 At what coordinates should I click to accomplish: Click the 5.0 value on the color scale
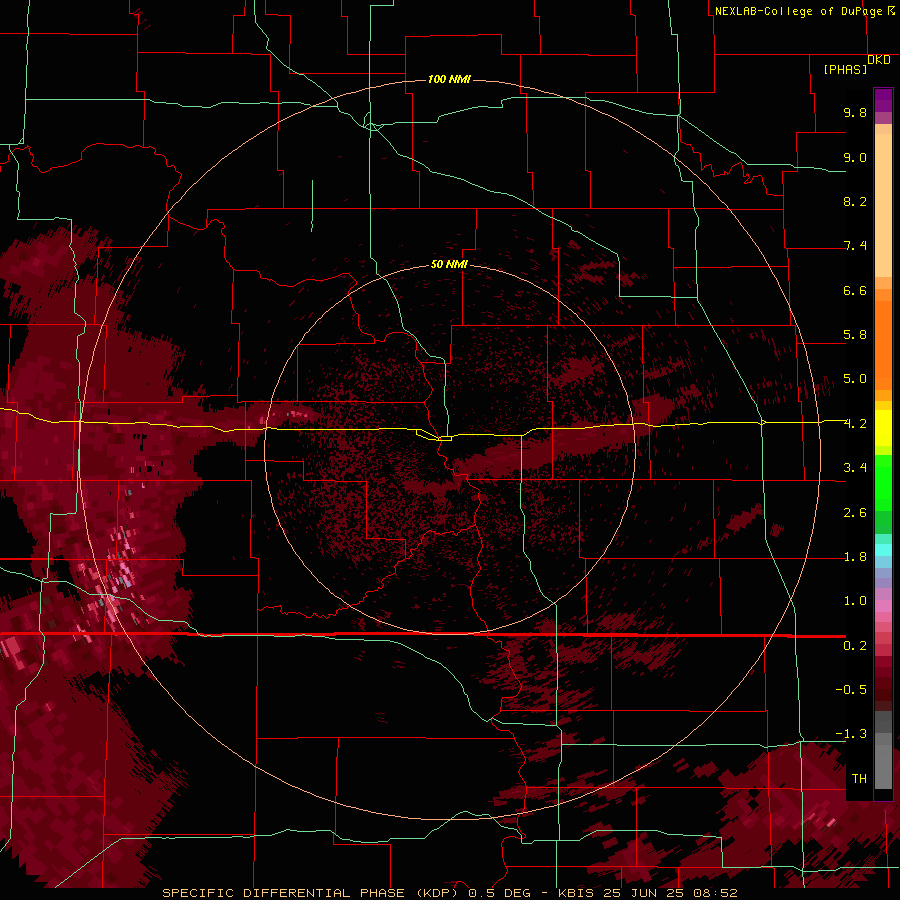[x=855, y=379]
